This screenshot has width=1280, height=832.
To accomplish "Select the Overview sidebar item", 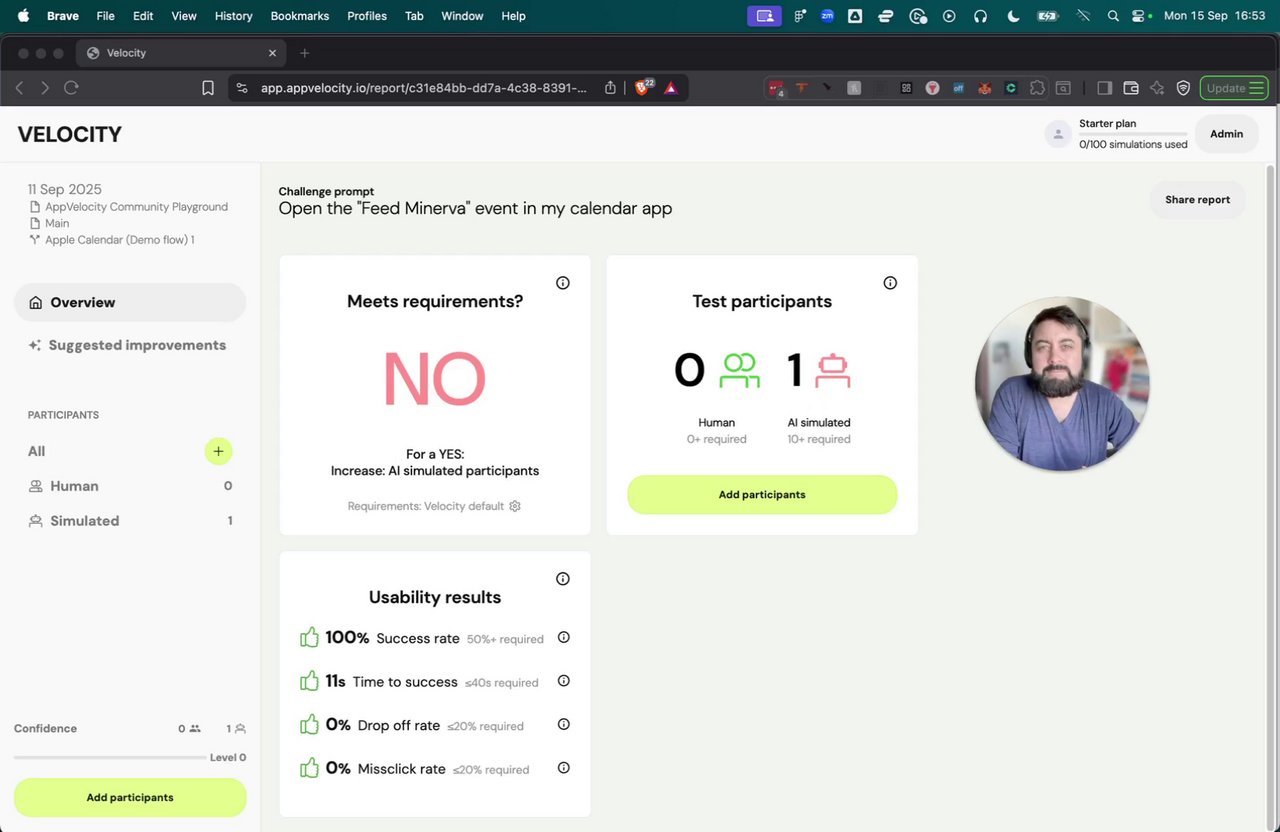I will [x=130, y=302].
